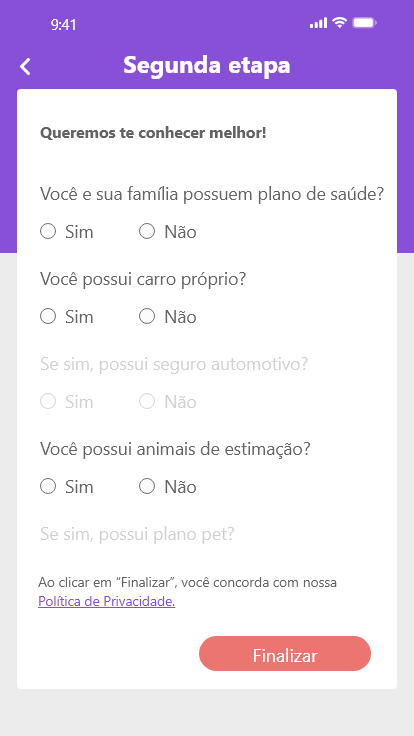Tap the battery indicator icon
The image size is (414, 736).
(364, 23)
